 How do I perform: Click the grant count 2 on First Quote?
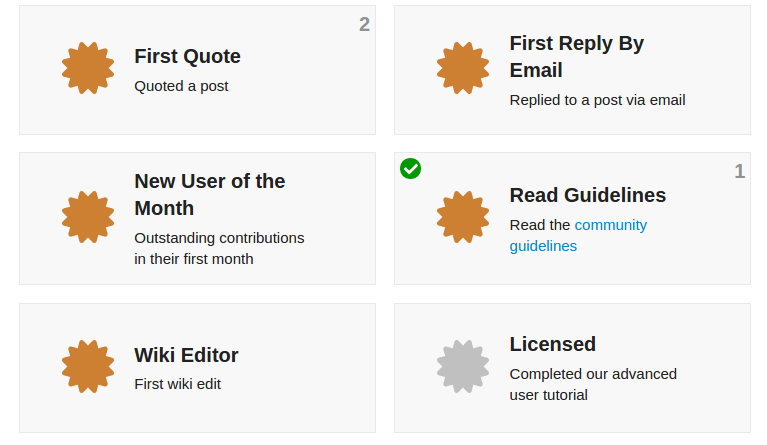click(x=364, y=24)
